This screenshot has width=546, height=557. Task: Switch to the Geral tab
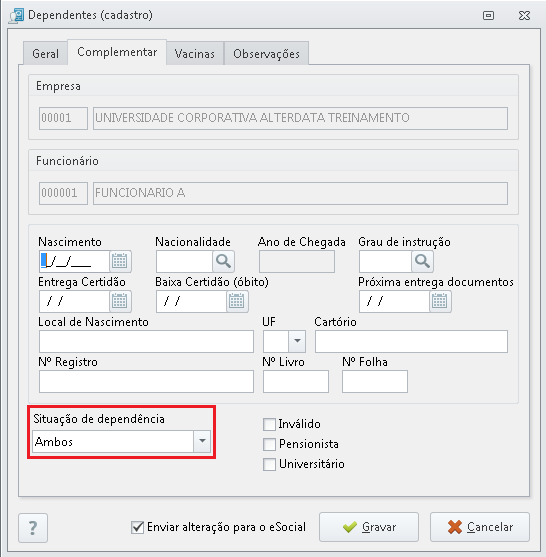pyautogui.click(x=45, y=54)
